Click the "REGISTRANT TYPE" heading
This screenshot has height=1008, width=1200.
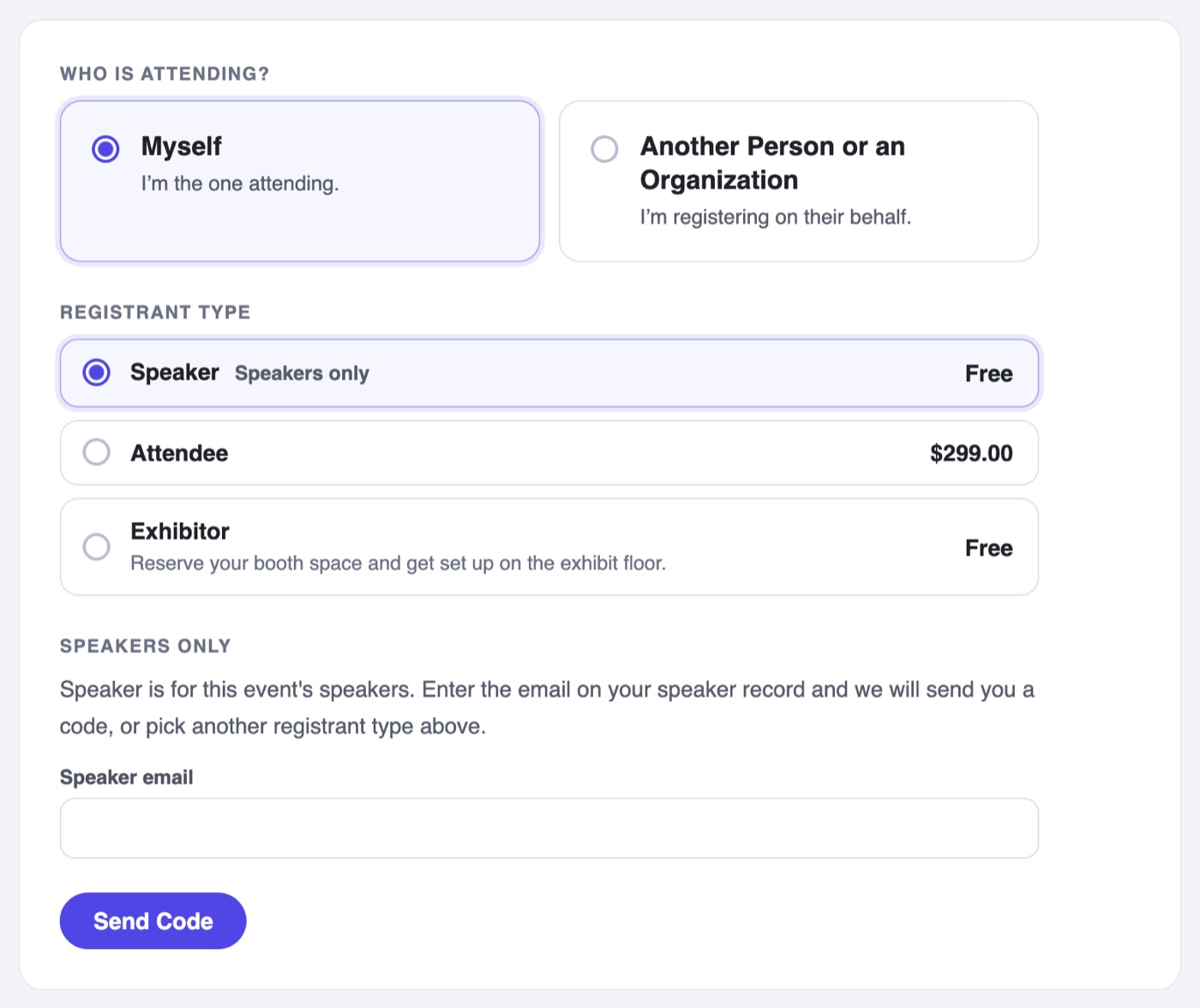point(155,312)
